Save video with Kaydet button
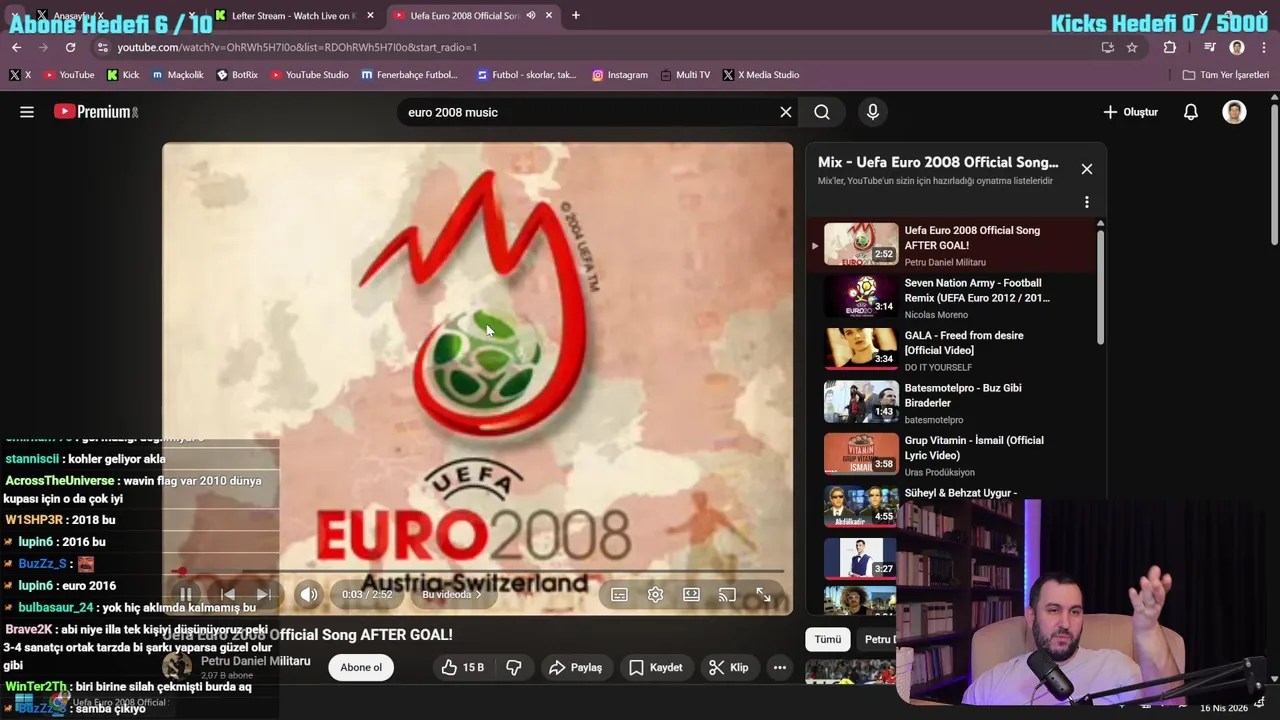The width and height of the screenshot is (1280, 720). [x=656, y=668]
